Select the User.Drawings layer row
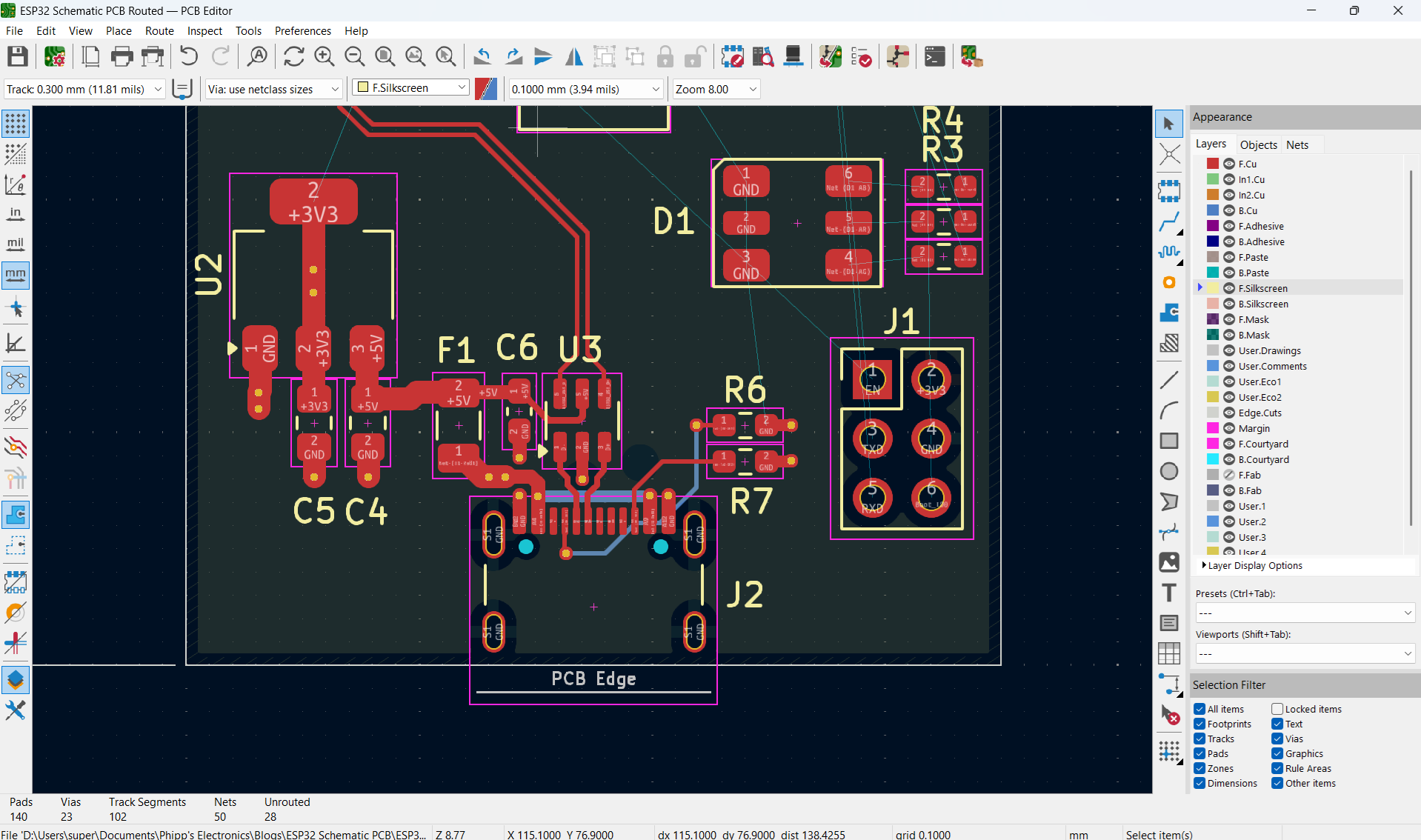1421x840 pixels. 1300,350
